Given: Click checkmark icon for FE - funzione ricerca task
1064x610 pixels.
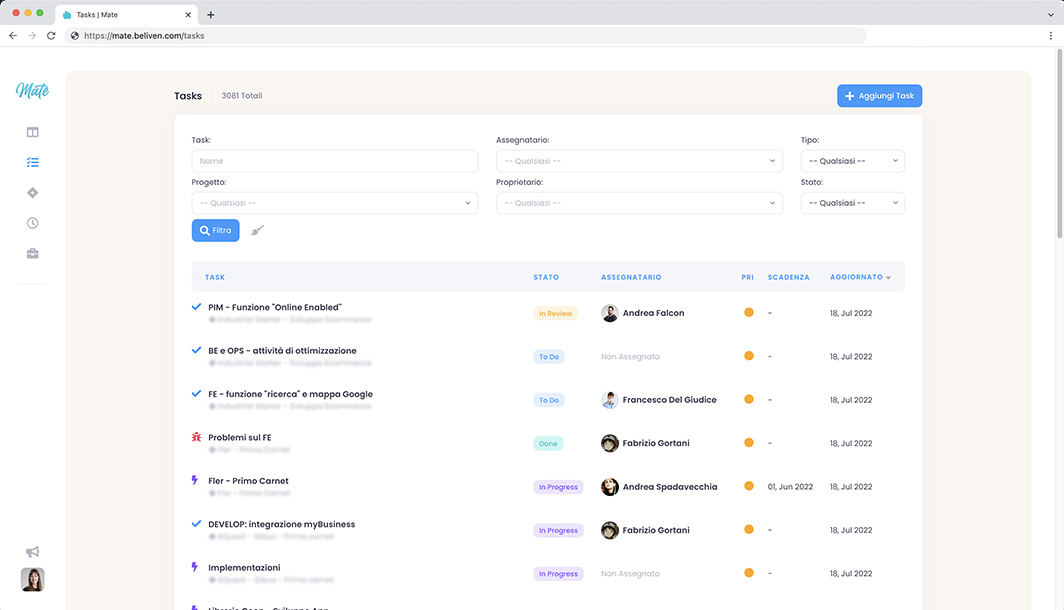Looking at the screenshot, I should [196, 394].
